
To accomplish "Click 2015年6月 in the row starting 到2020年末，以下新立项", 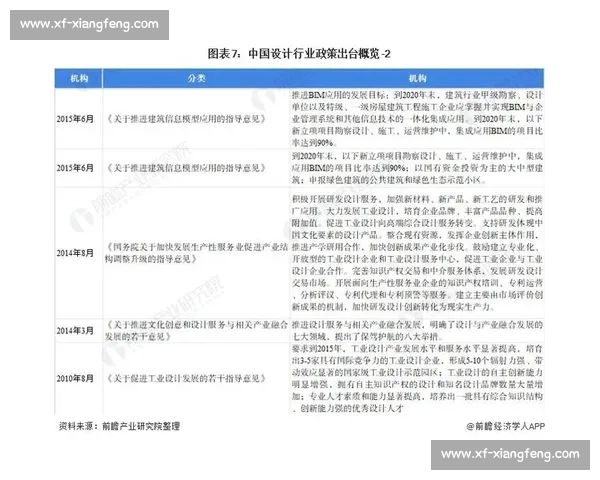I will 75,168.
